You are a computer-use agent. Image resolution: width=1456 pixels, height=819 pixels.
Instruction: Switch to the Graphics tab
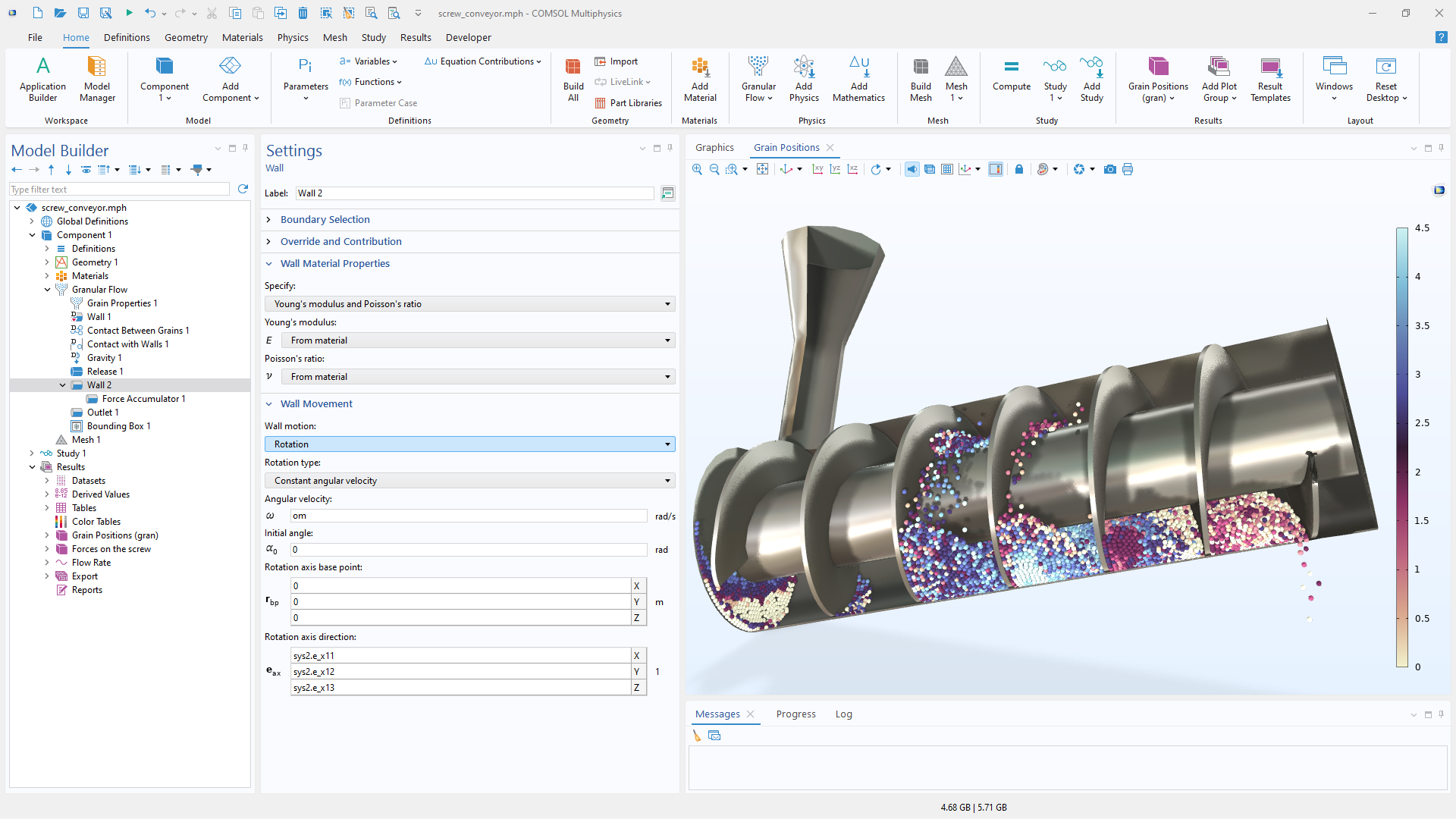714,148
